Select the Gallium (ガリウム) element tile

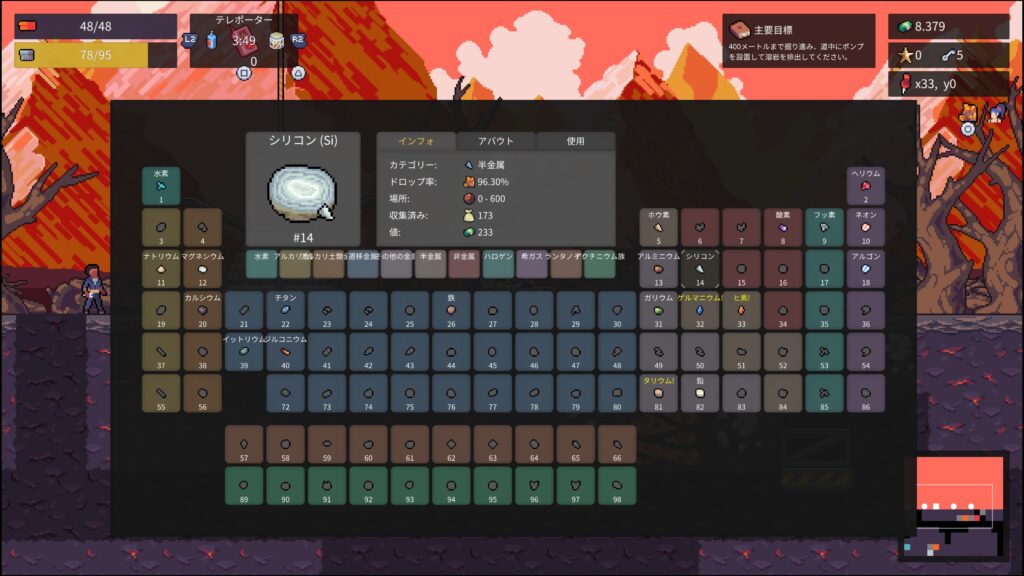coord(658,311)
